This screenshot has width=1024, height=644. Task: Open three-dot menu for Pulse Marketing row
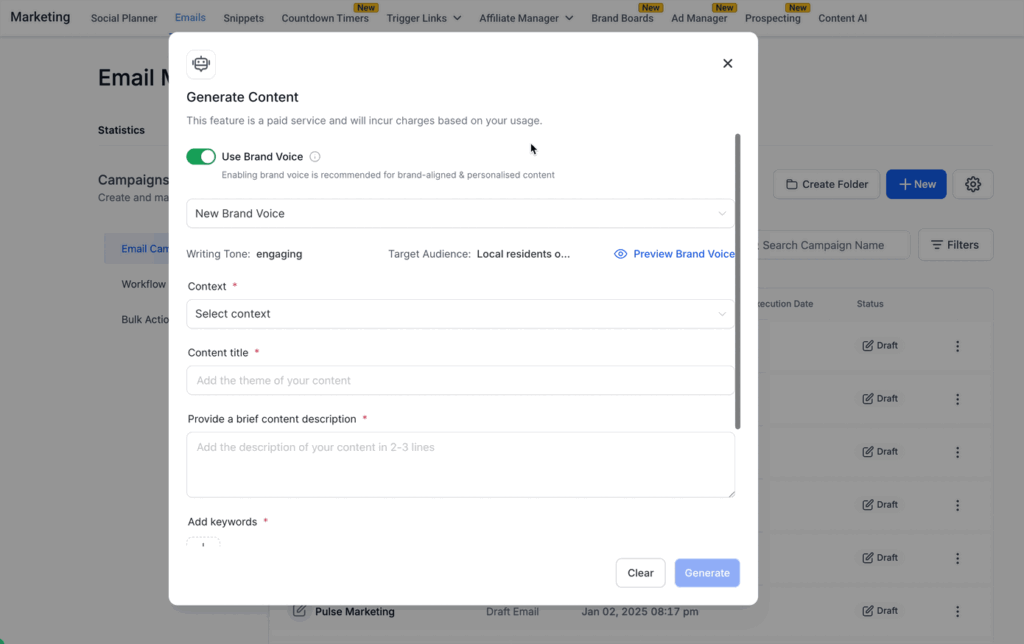(957, 611)
